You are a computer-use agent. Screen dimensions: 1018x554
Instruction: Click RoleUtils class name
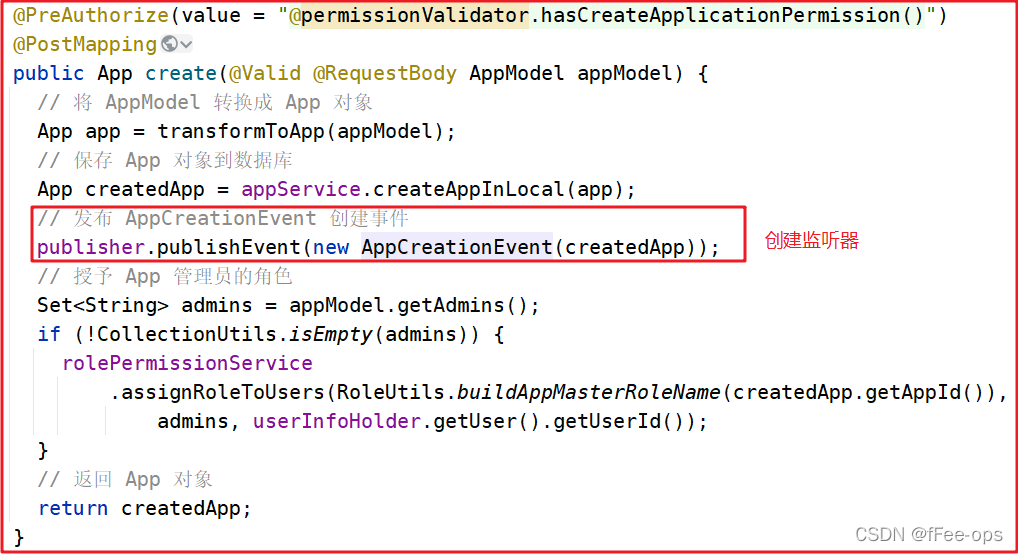pos(390,392)
